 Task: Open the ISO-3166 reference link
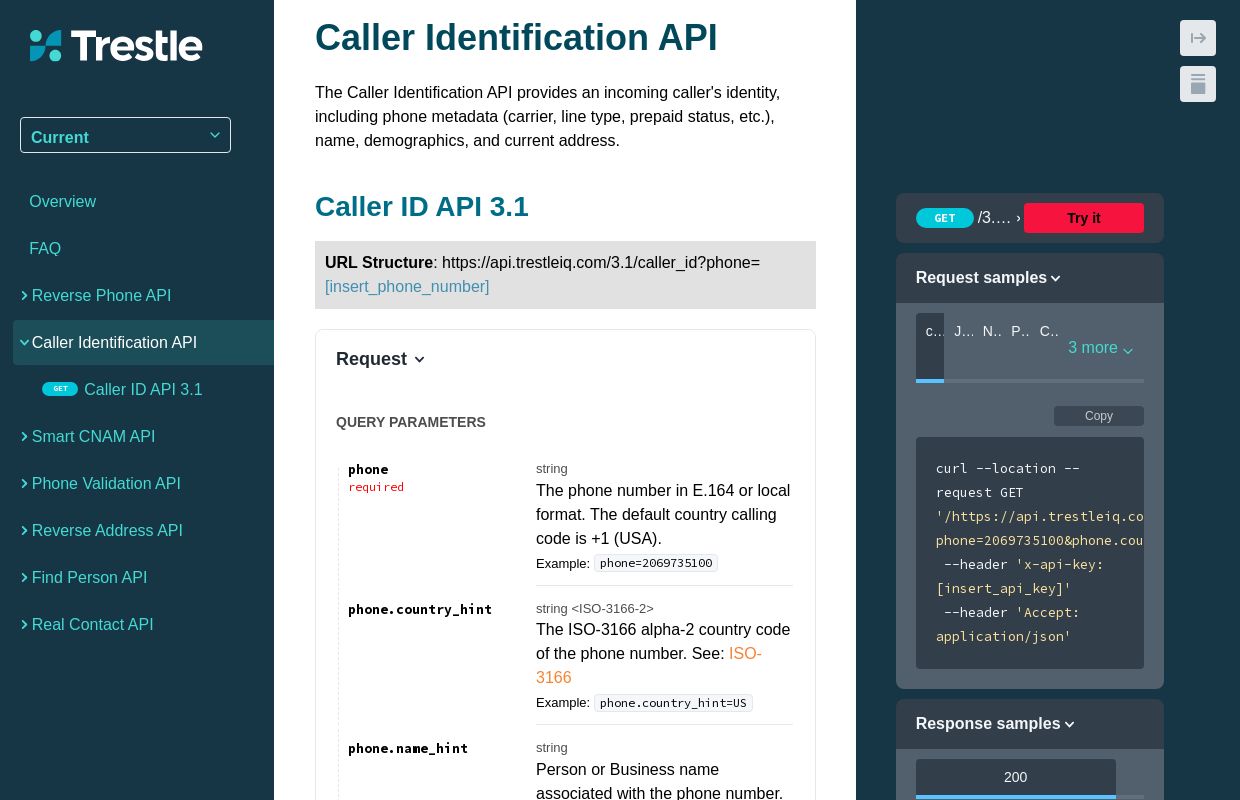(x=649, y=665)
